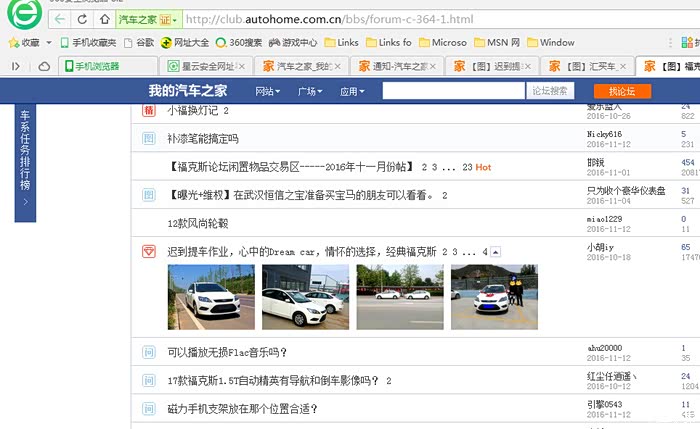Image resolution: width=700 pixels, height=429 pixels.
Task: Click the orange 找论坛 button
Action: coord(622,91)
